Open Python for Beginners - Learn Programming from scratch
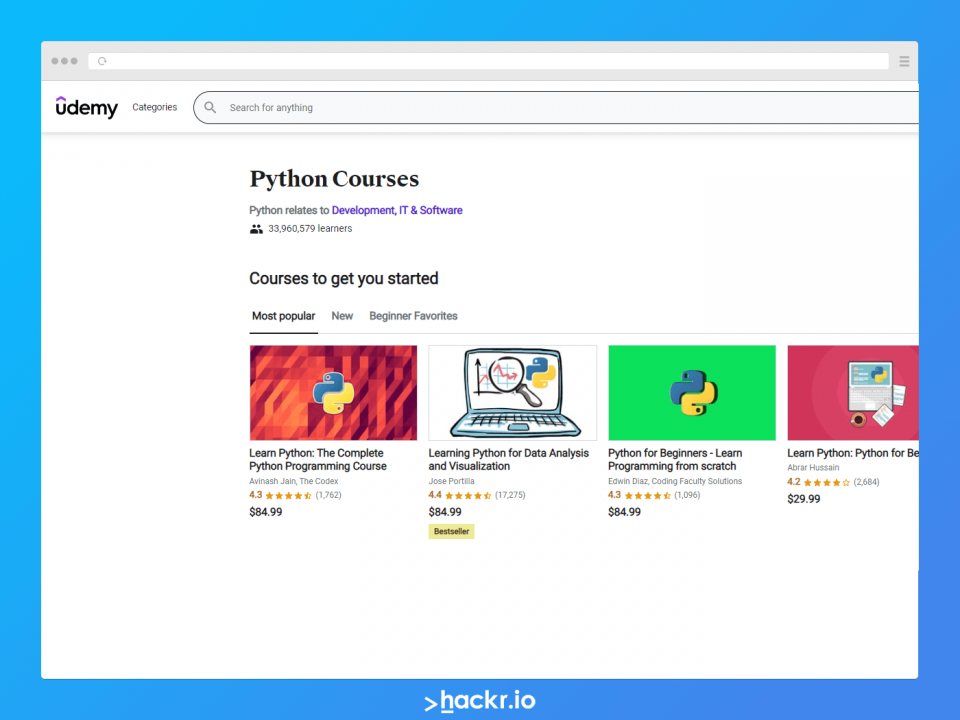The height and width of the screenshot is (720, 960). tap(675, 459)
